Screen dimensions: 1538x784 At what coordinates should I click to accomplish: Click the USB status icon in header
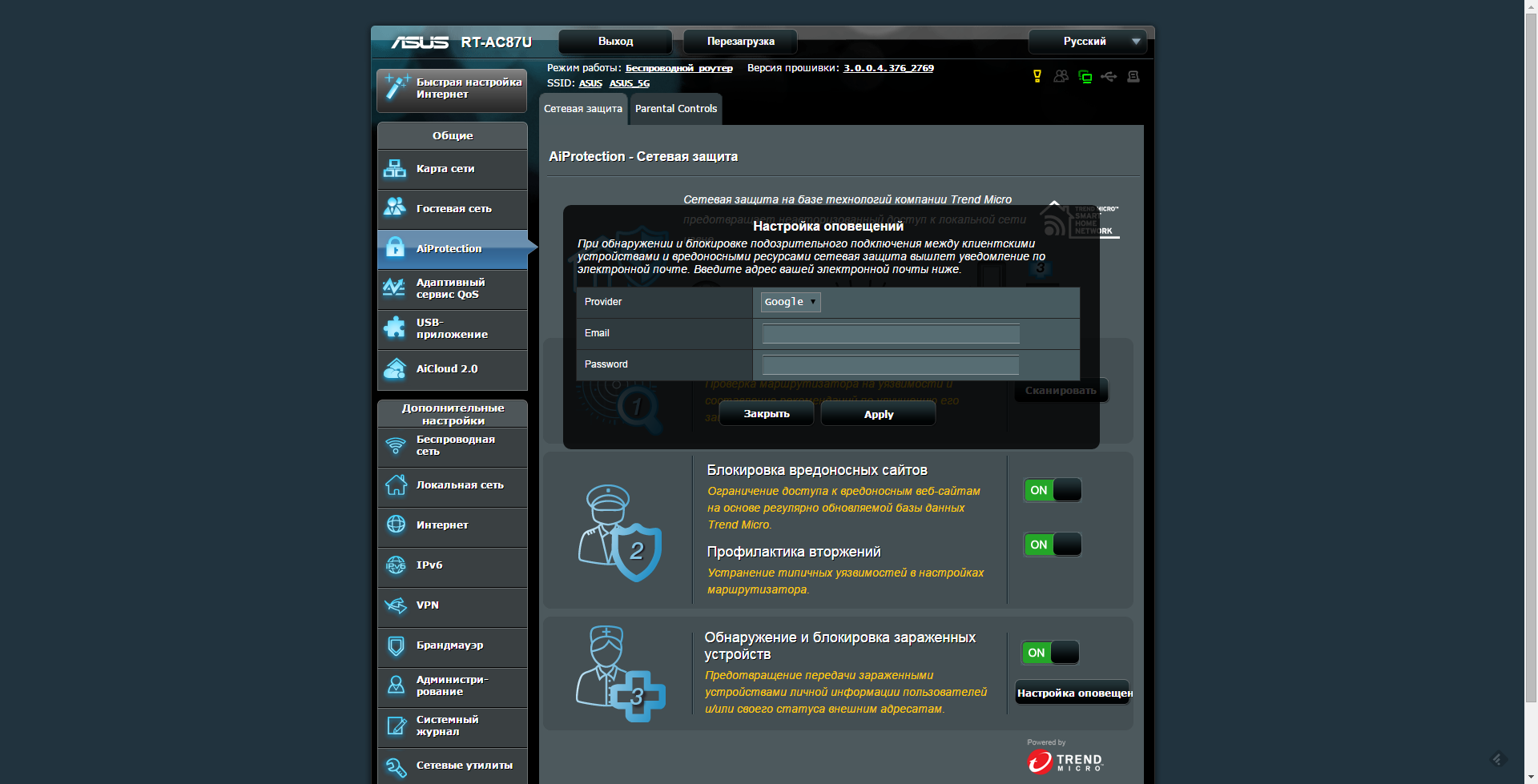point(1109,77)
